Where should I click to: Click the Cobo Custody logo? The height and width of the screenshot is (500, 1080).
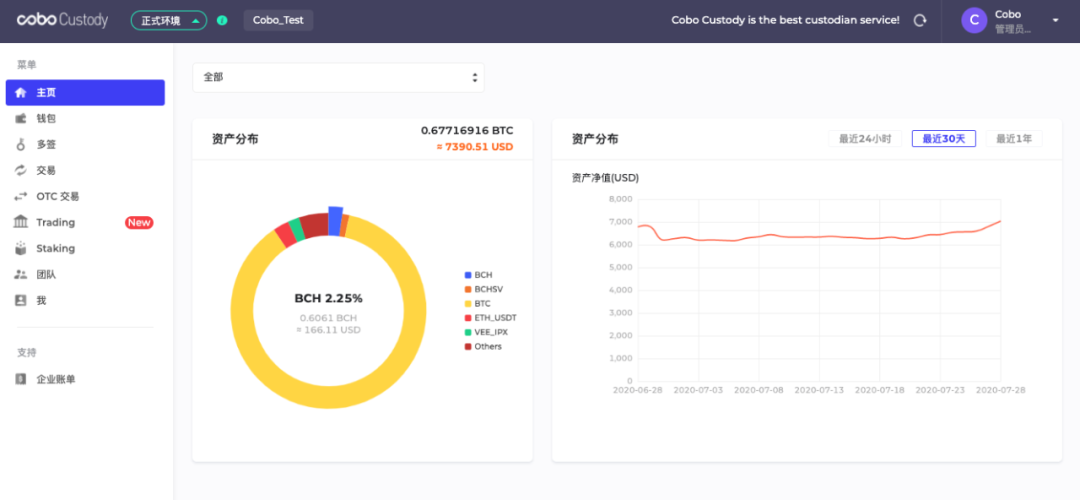tap(62, 20)
